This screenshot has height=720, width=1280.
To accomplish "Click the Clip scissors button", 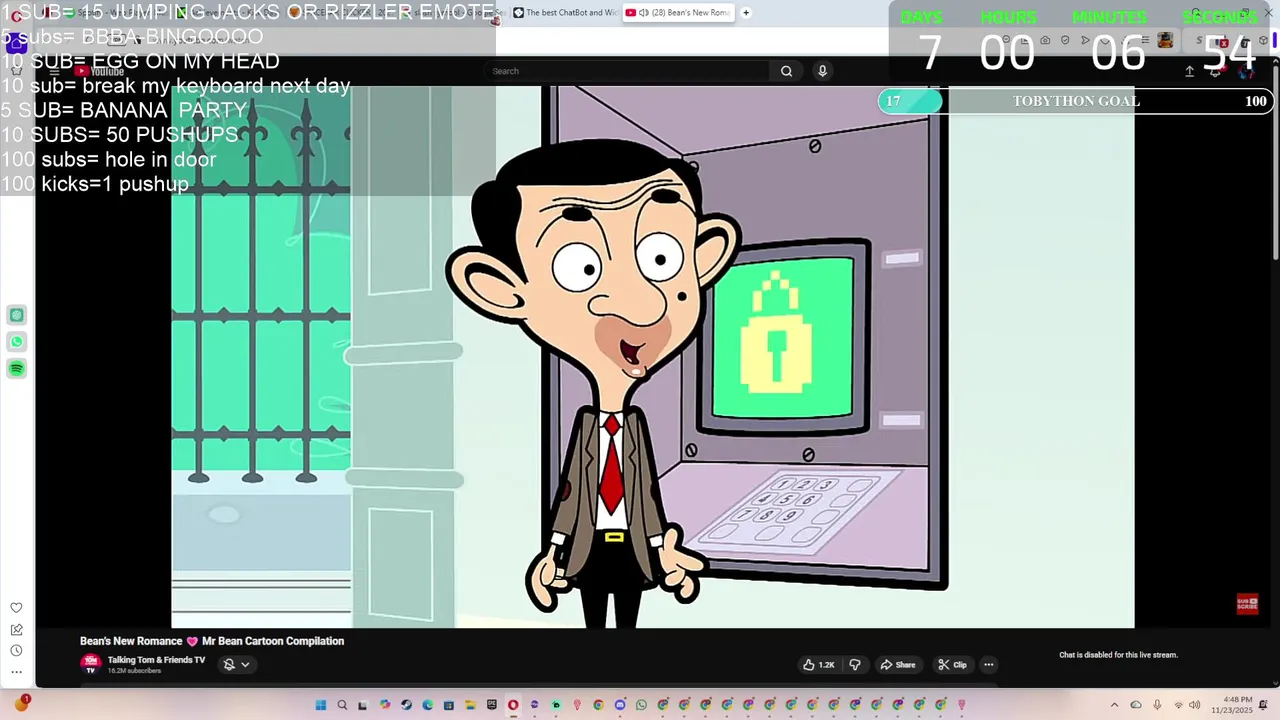I will 952,665.
